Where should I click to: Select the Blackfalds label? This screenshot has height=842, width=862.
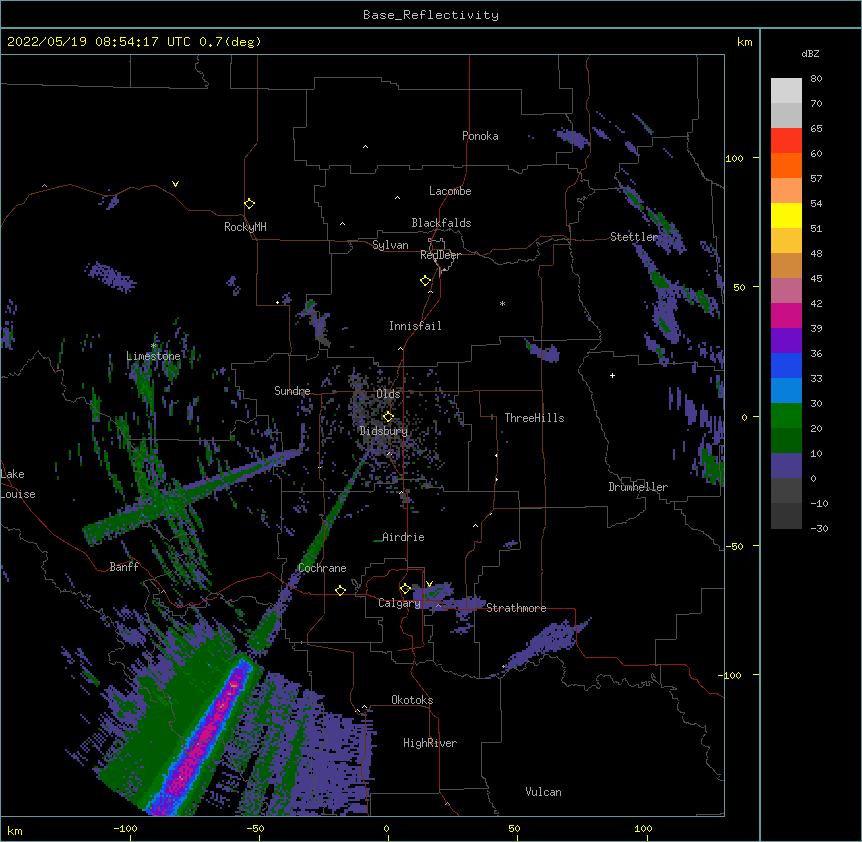pos(441,223)
